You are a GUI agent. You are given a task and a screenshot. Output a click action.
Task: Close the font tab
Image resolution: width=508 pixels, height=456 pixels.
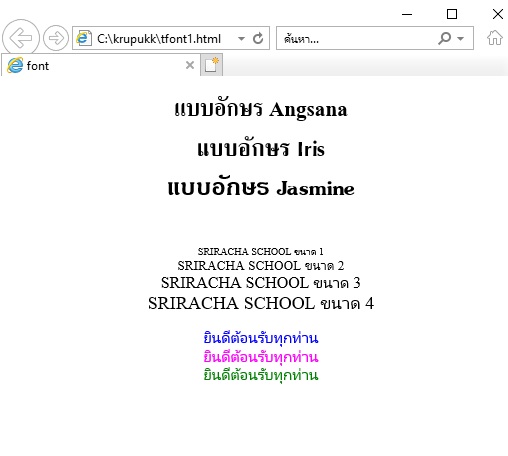point(190,65)
